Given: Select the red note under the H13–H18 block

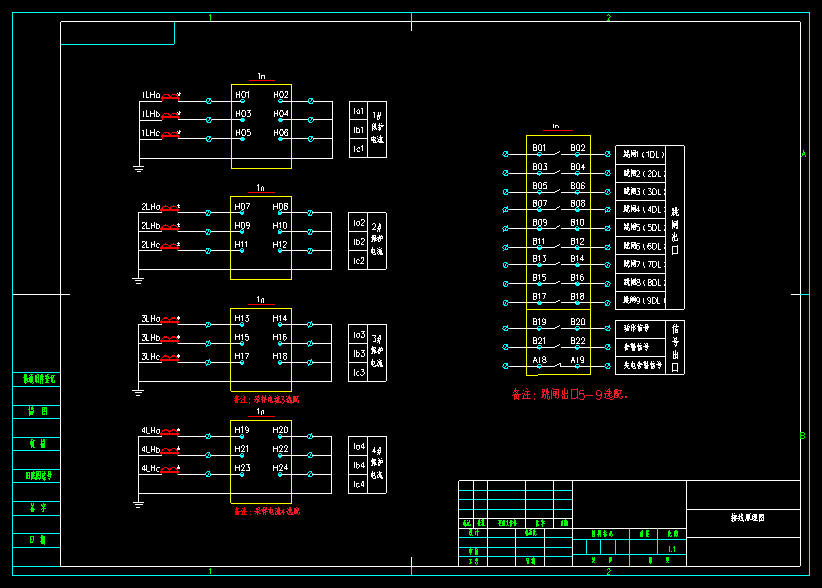Looking at the screenshot, I should (266, 399).
